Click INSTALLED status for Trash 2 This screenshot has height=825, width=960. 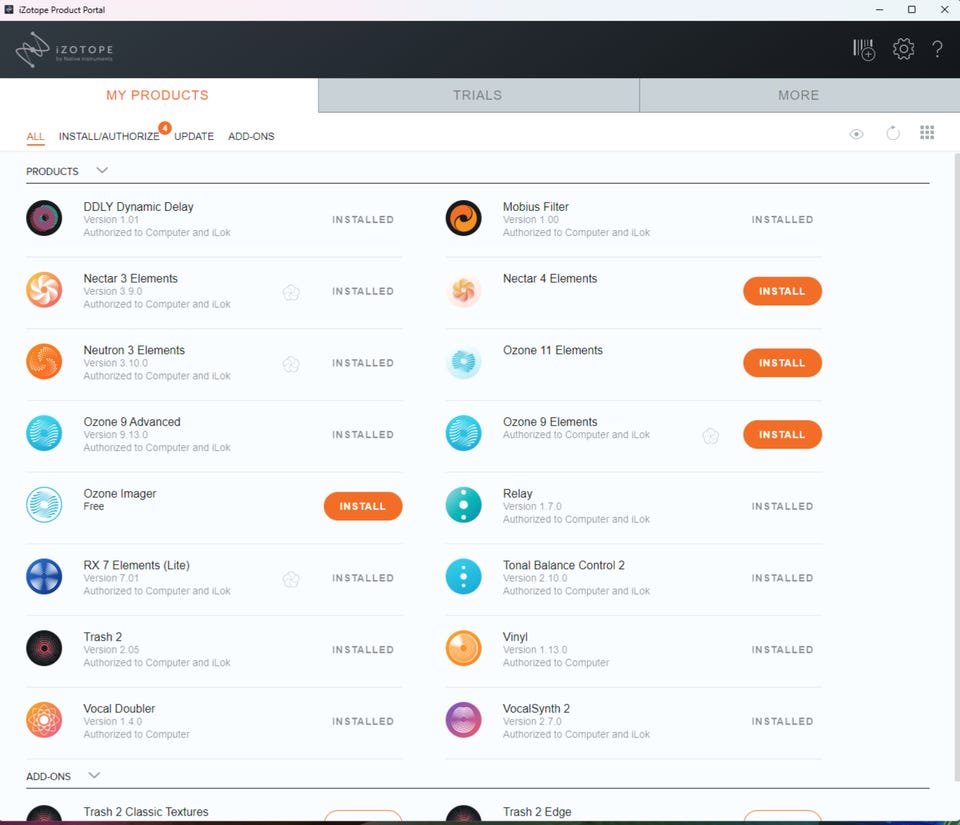[362, 649]
